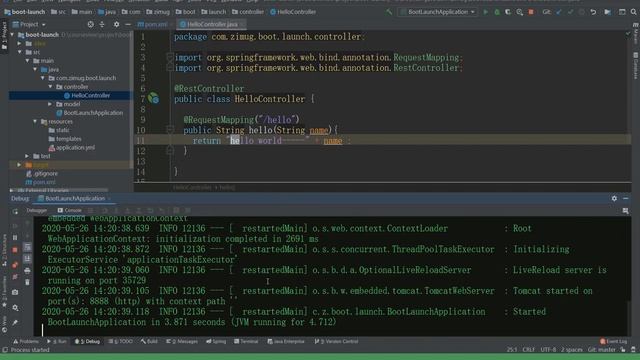Collapse the boot-launch root tree node
Screen dimensions: 640x360
12,35
